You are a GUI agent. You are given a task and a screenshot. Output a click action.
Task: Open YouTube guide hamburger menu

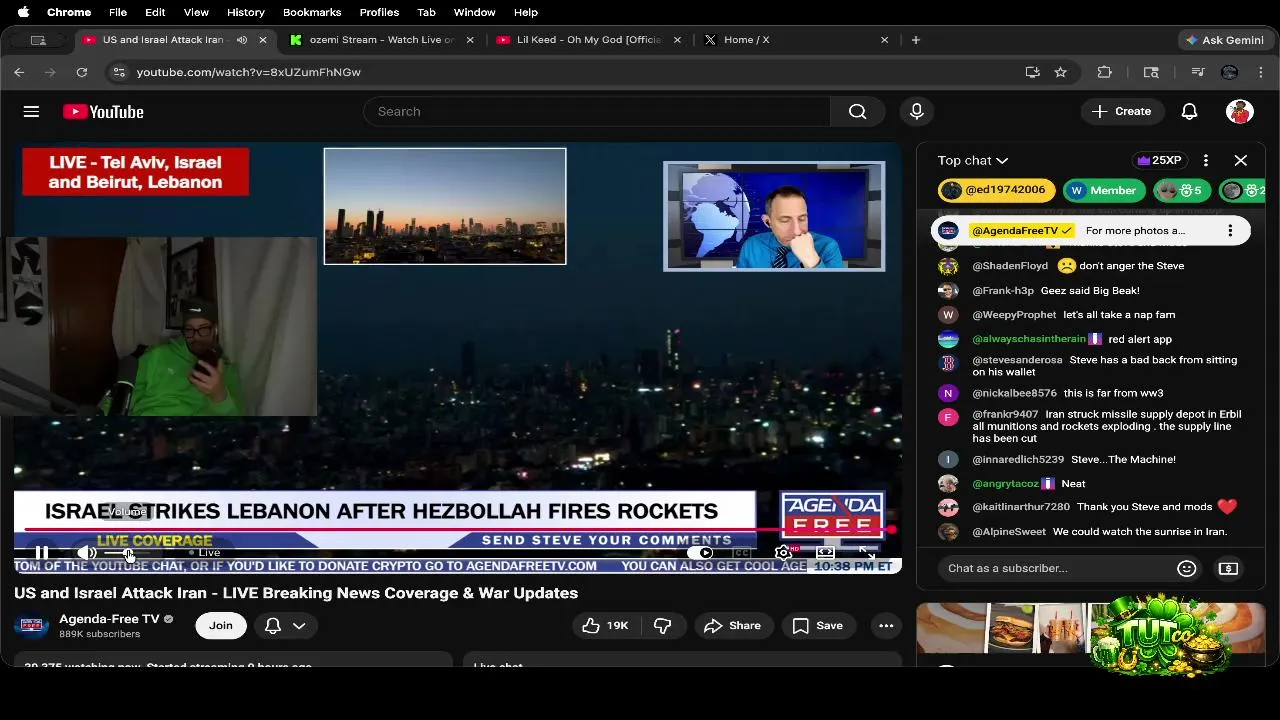coord(31,111)
